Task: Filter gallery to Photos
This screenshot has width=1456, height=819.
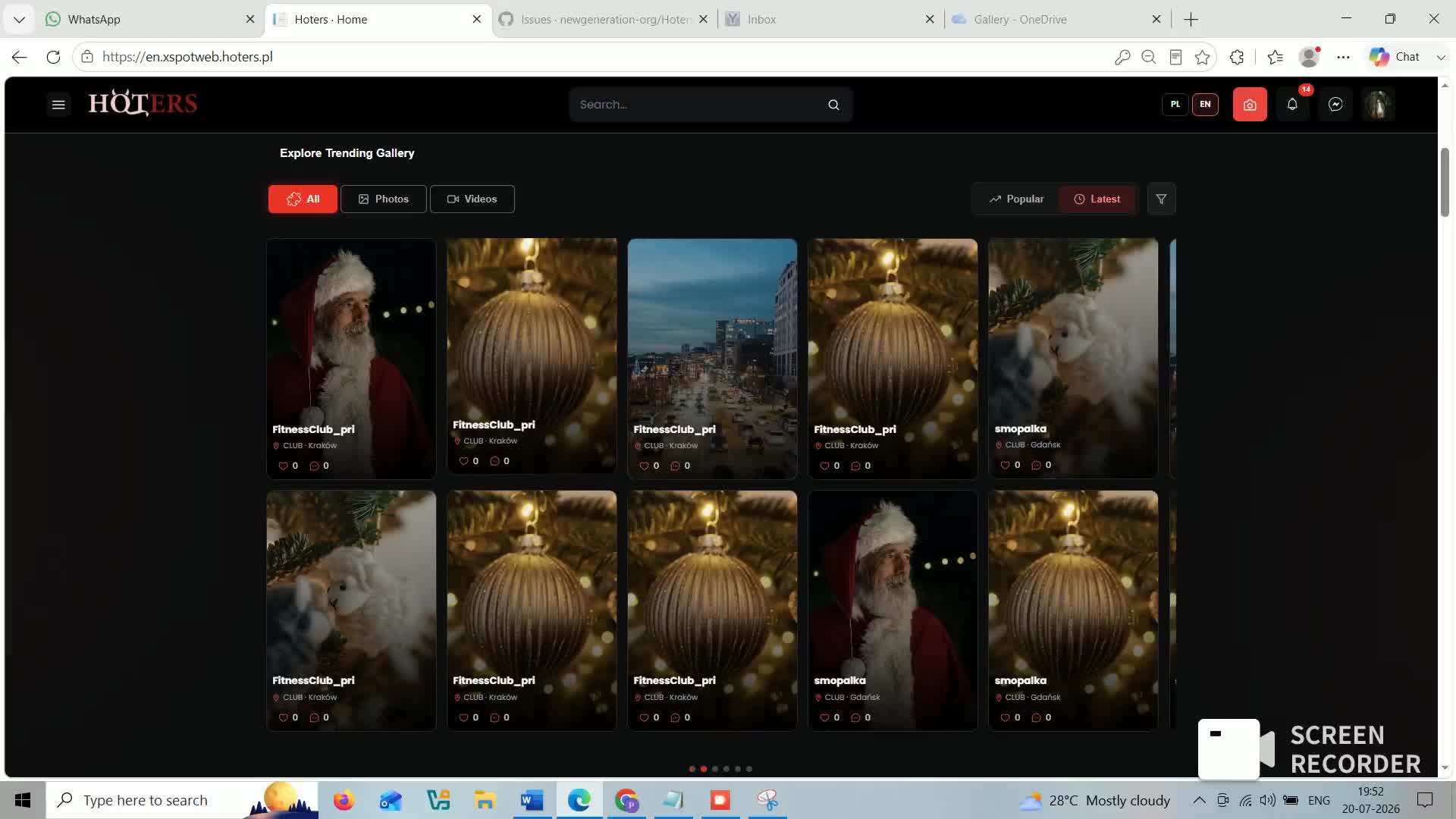Action: (383, 199)
